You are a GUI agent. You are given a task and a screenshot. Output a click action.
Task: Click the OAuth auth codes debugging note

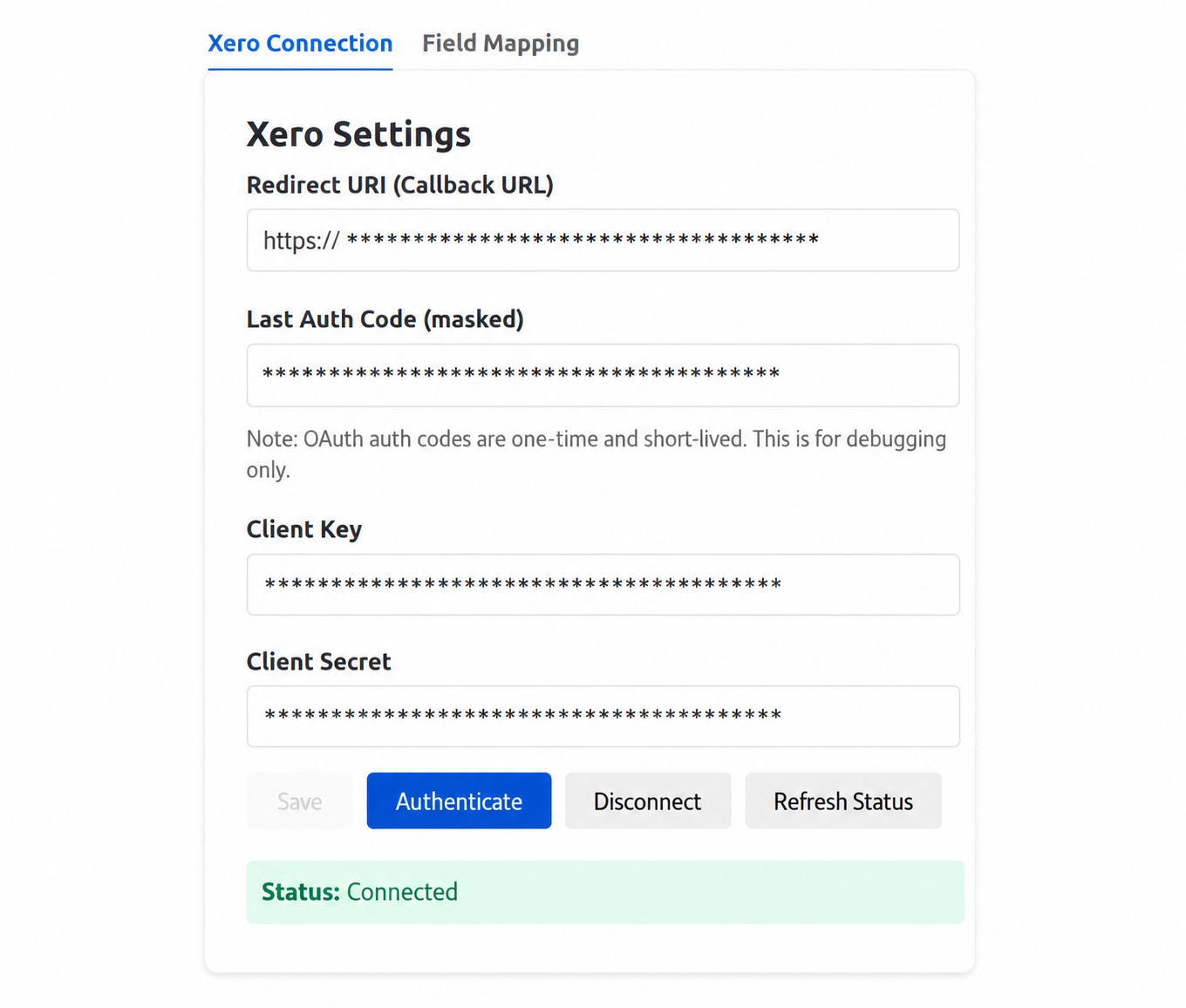596,454
